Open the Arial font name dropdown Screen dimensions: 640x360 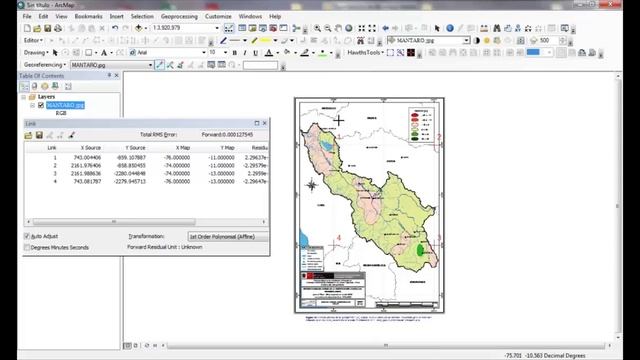point(204,53)
